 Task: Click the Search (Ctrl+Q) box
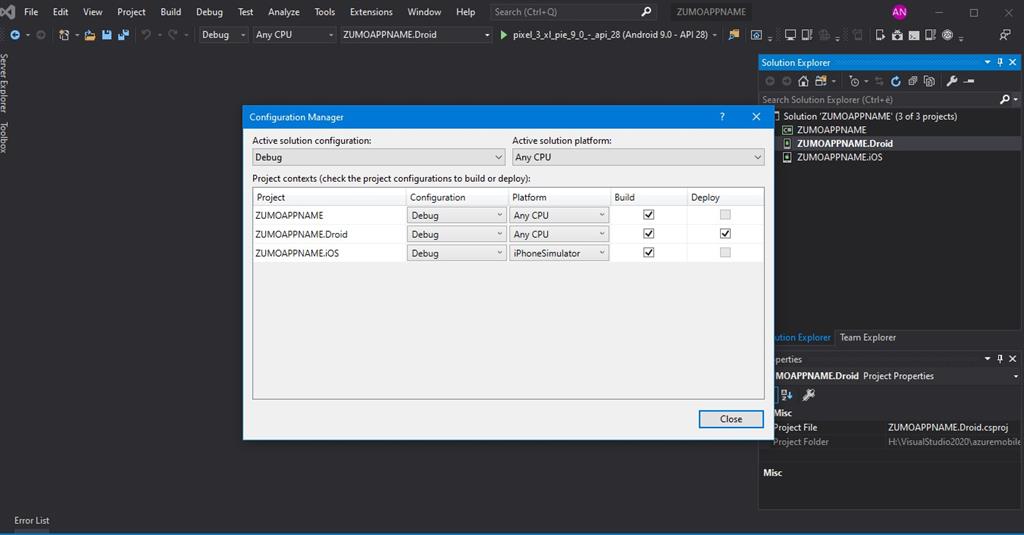573,12
